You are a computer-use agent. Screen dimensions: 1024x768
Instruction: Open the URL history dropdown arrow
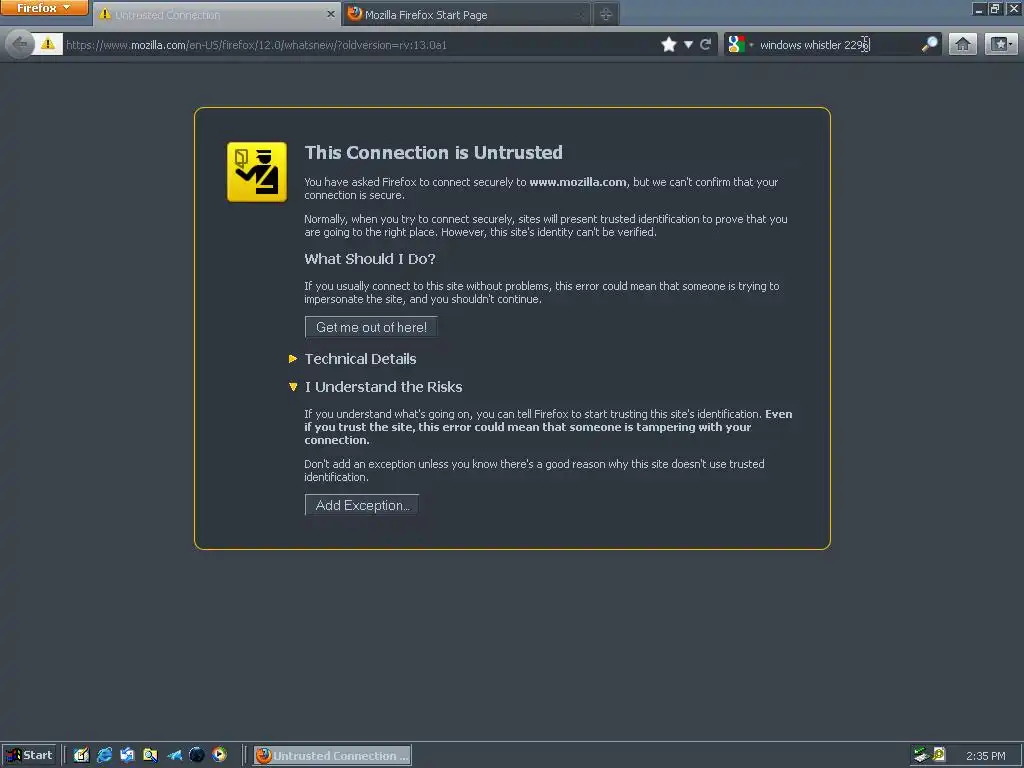coord(688,44)
